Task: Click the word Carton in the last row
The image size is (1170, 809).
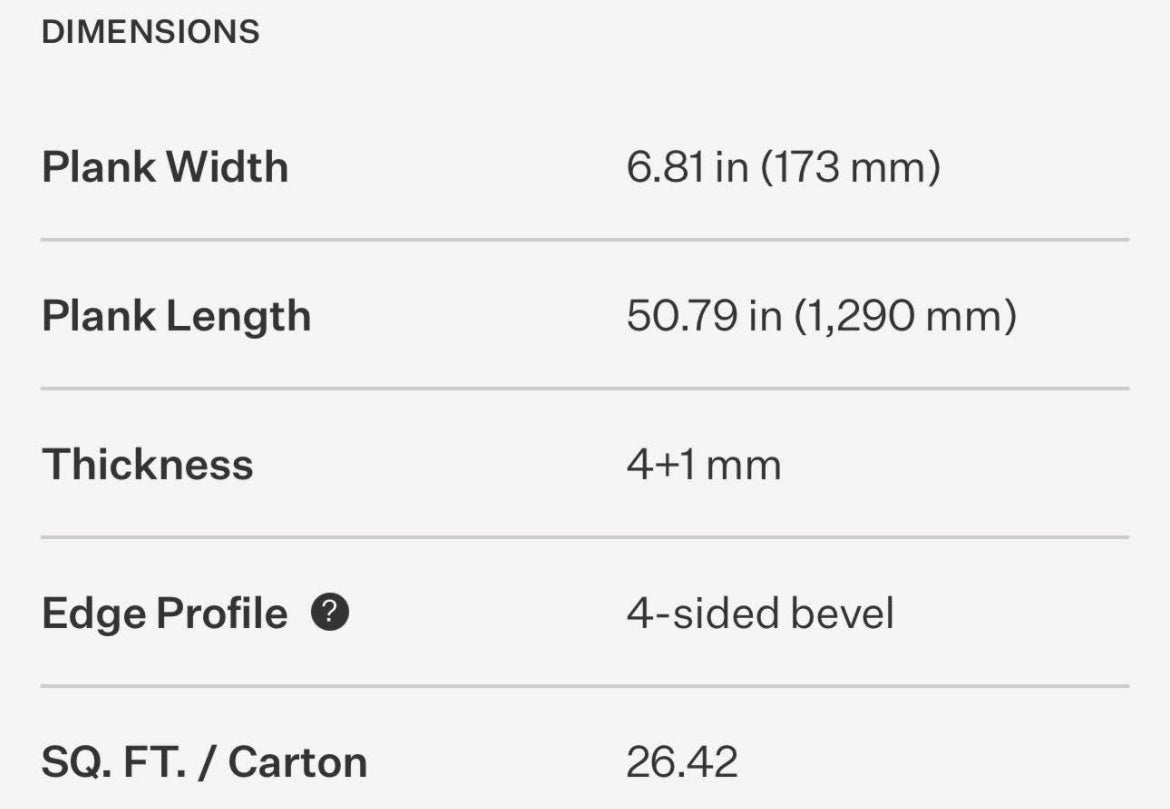Action: [x=297, y=762]
